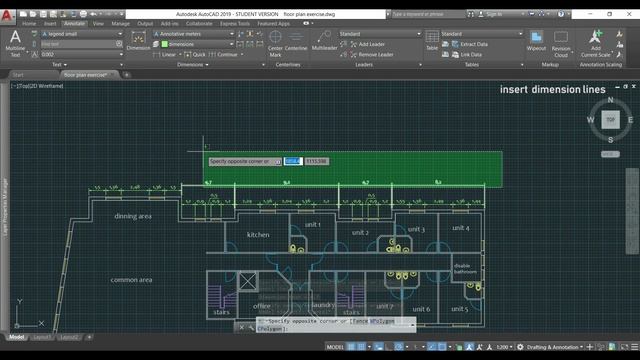
Task: Toggle clean screen in status bar
Action: (x=624, y=347)
